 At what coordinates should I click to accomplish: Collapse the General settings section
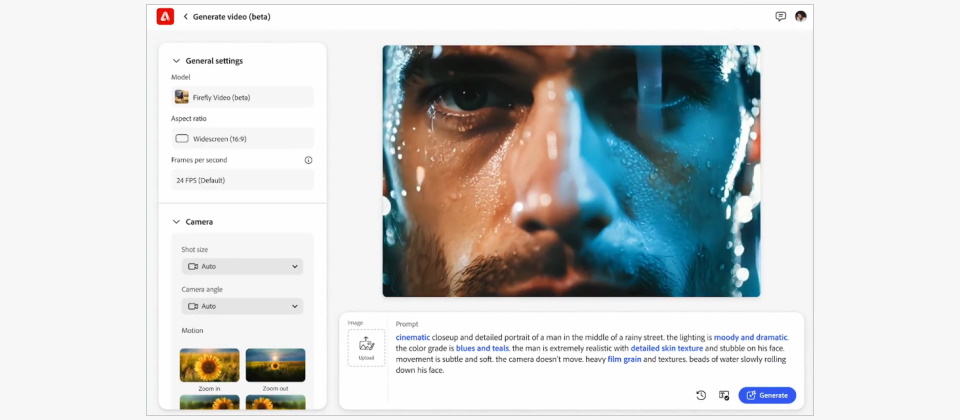[177, 61]
